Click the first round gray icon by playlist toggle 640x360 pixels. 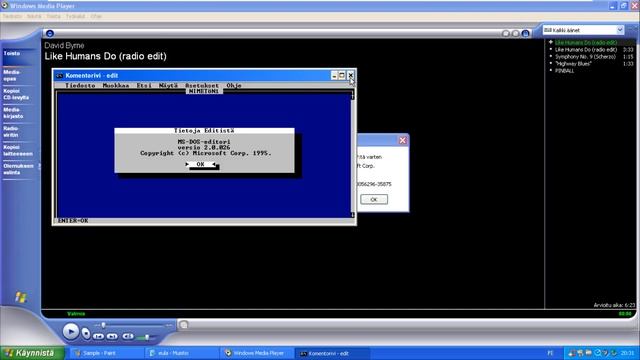click(506, 33)
